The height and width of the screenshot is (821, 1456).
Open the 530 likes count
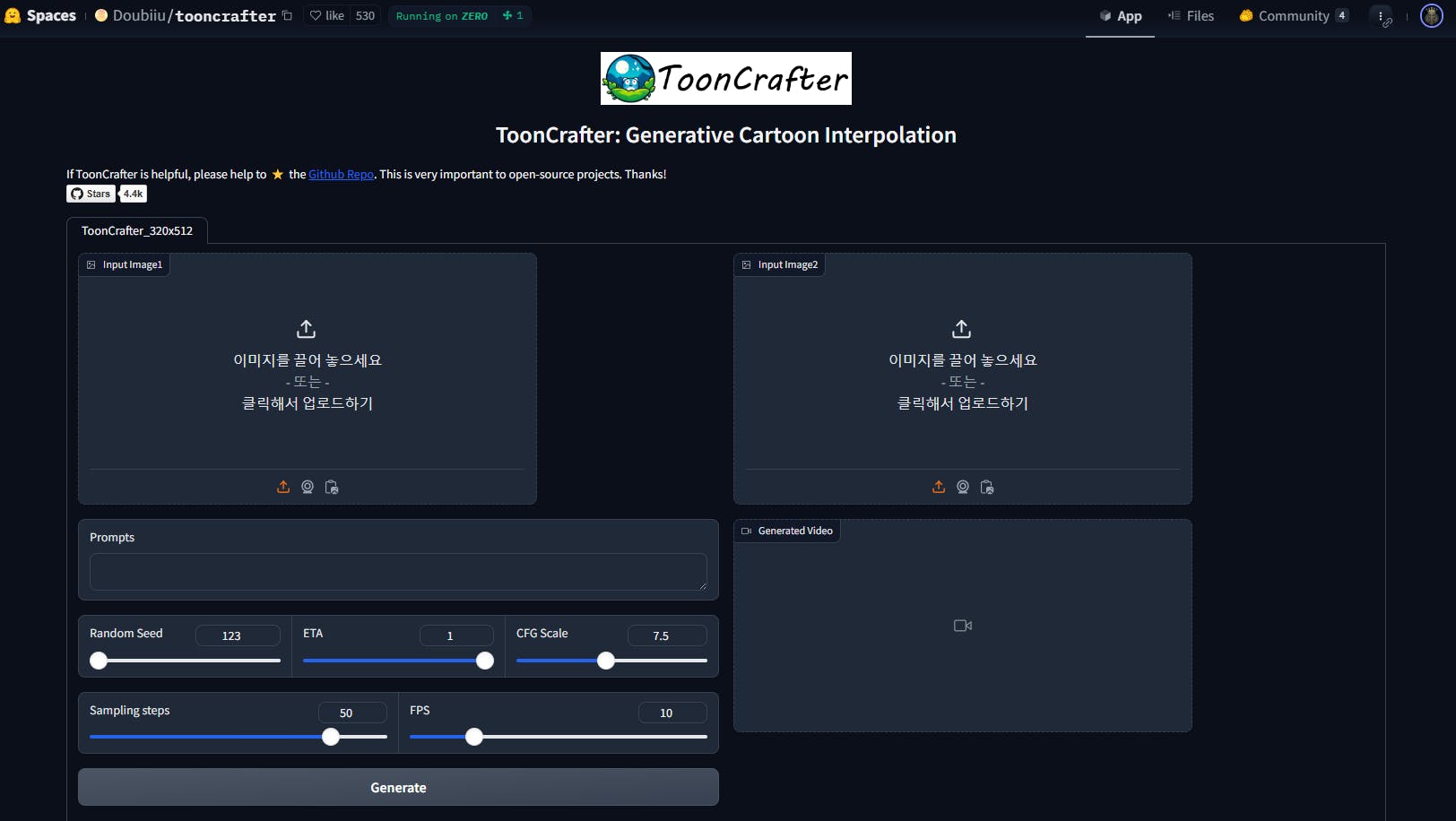[365, 15]
